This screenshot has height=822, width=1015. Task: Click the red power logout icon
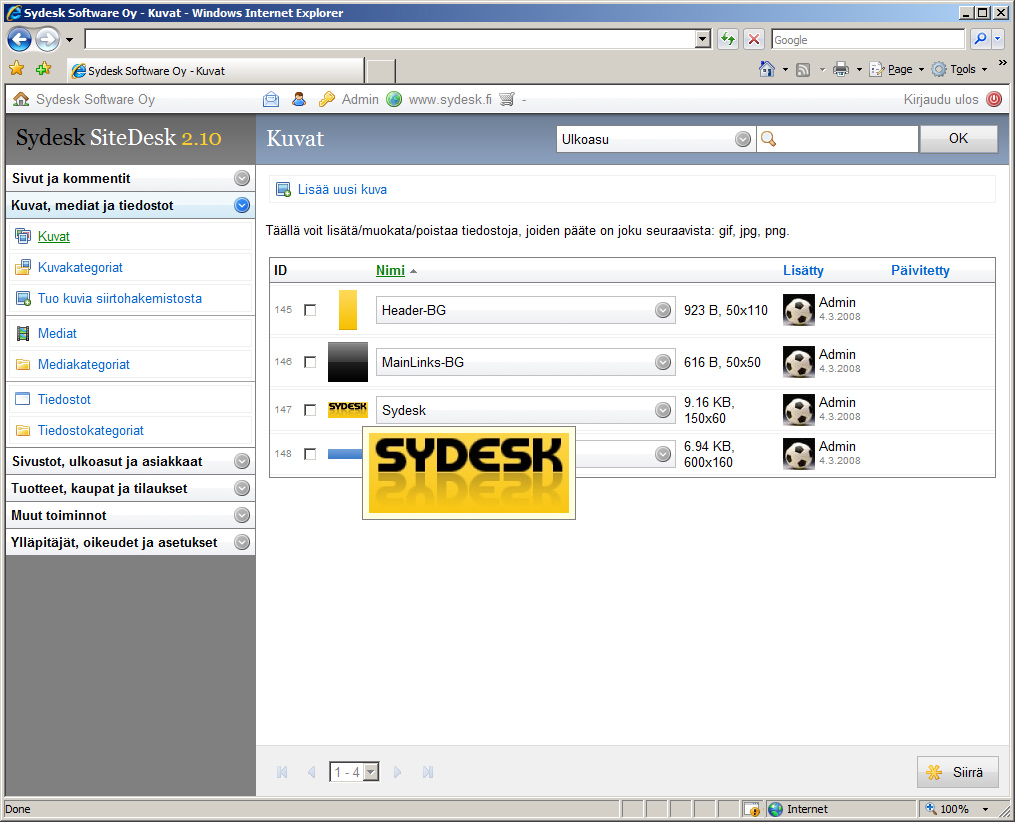994,99
